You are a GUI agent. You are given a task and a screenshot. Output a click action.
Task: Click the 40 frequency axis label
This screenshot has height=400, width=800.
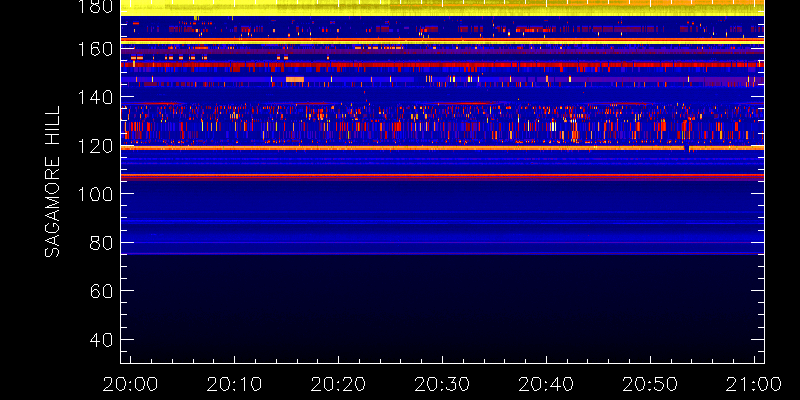102,339
